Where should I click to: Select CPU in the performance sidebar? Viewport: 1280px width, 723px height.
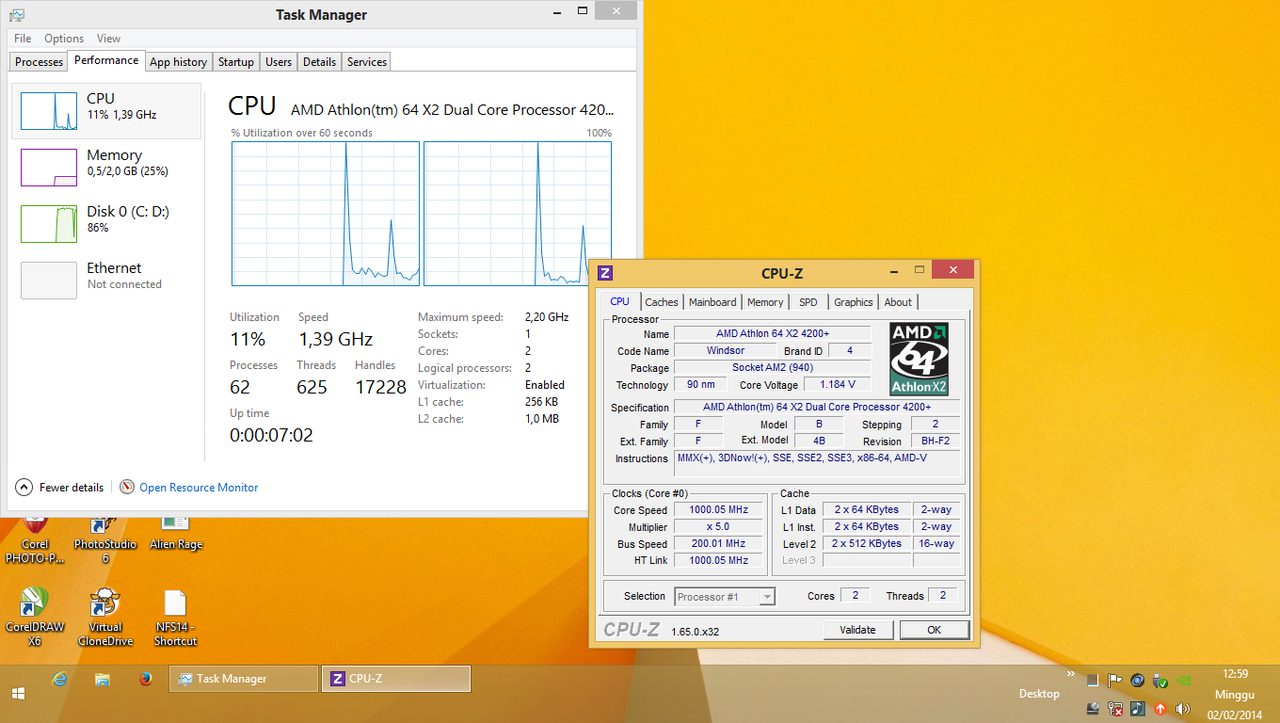coord(106,111)
